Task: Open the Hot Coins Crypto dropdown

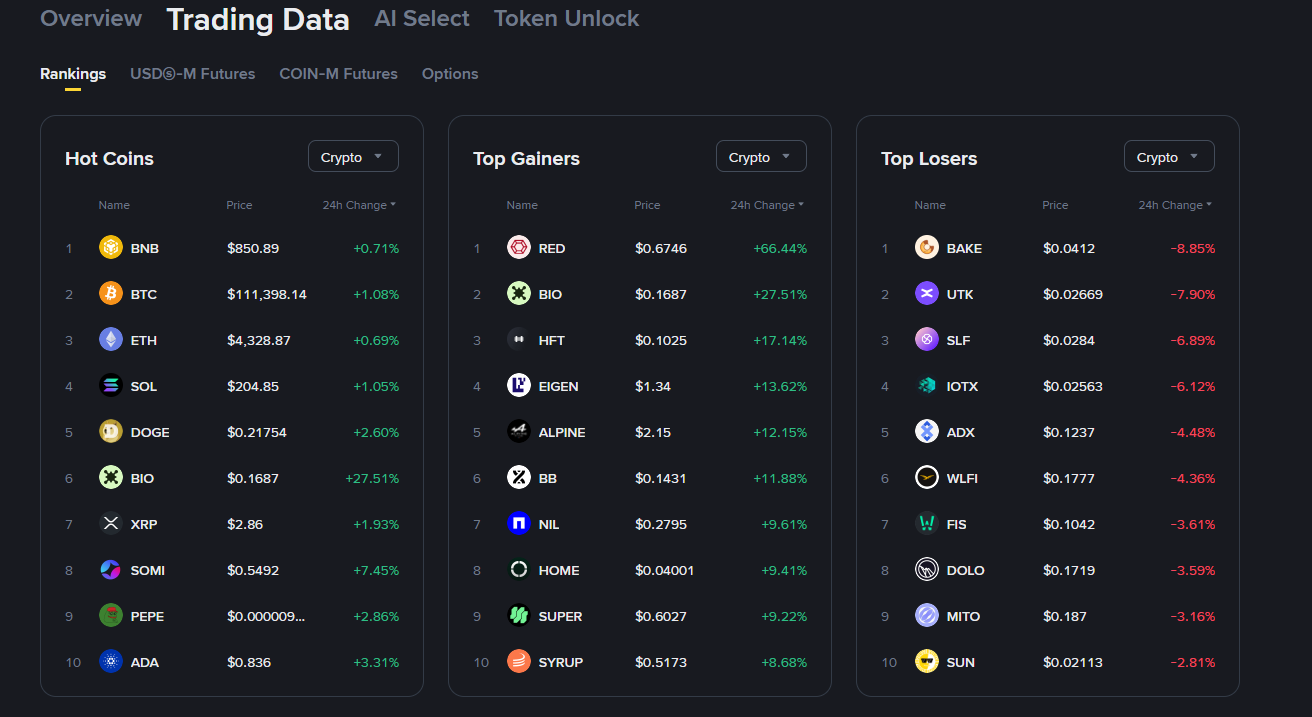Action: 353,157
